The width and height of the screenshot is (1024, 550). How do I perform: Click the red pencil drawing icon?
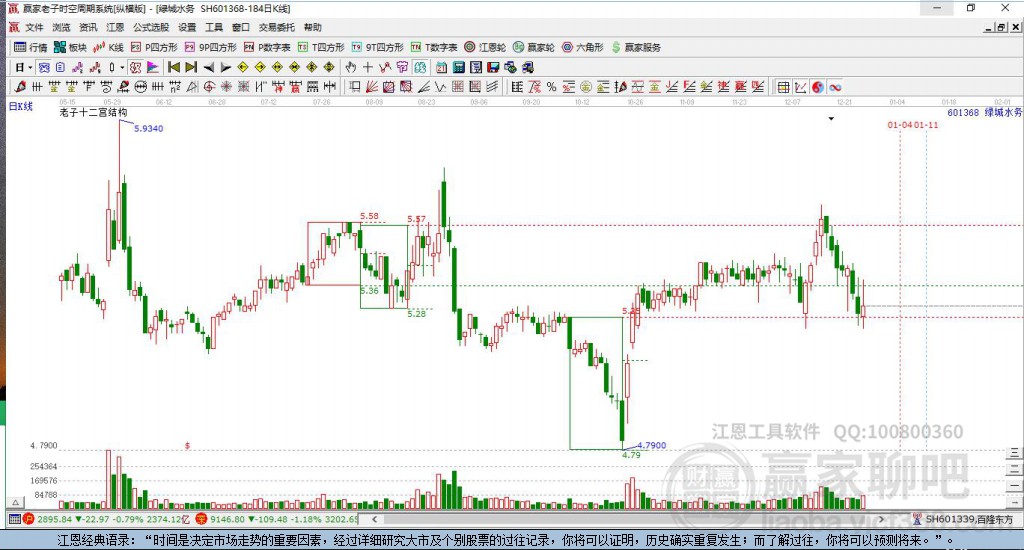[x=20, y=86]
